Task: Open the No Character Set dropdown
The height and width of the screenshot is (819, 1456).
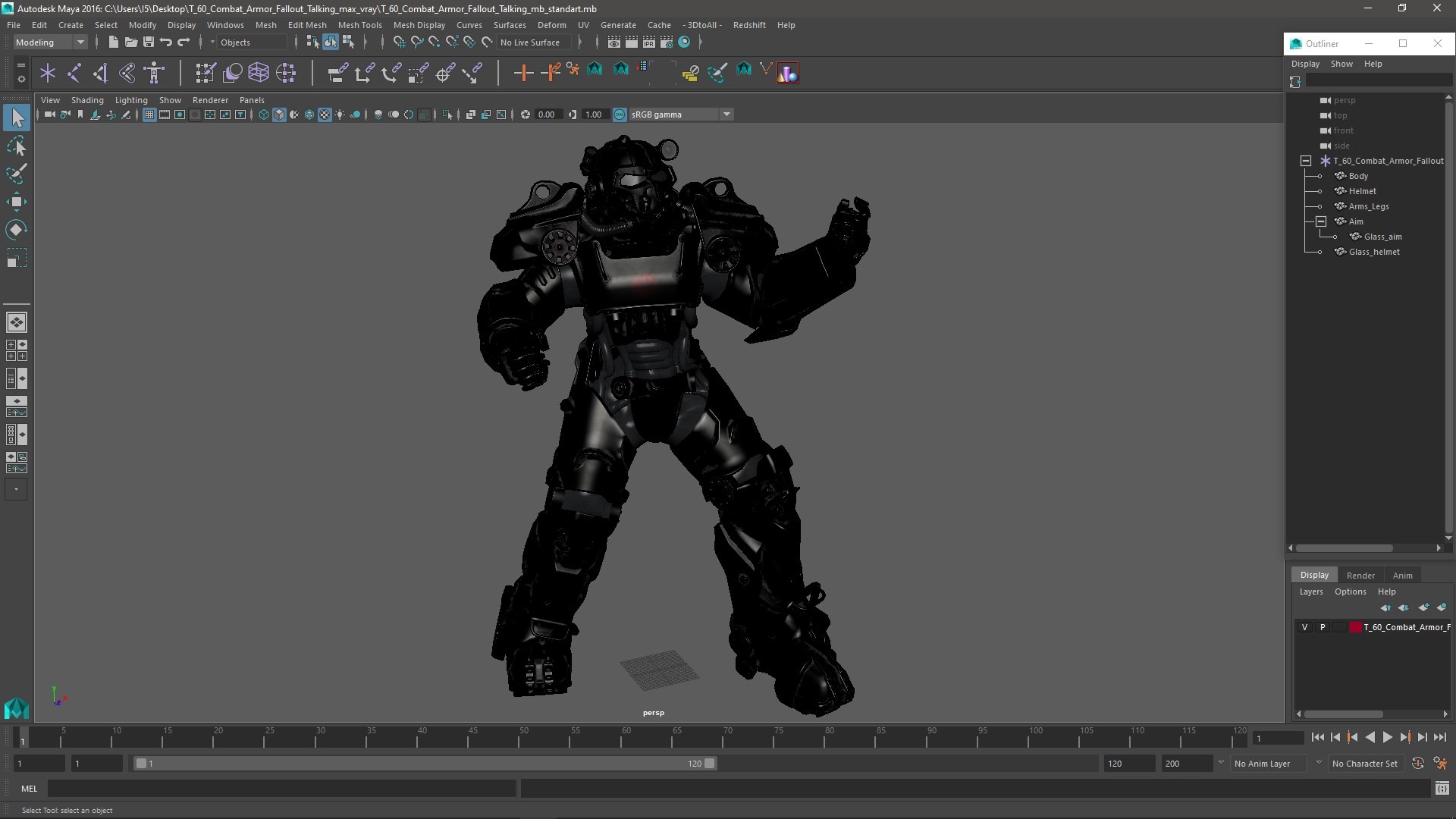Action: click(1365, 764)
